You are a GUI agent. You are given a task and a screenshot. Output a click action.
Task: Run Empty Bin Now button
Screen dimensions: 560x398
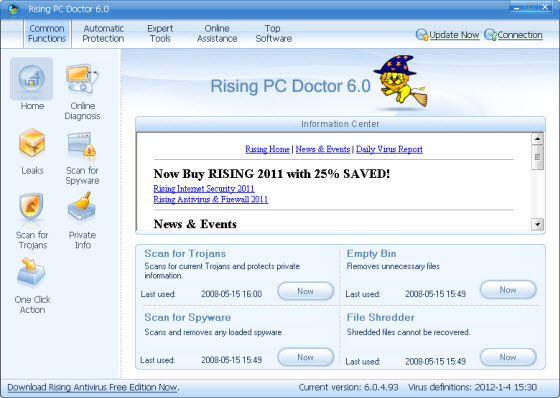click(x=508, y=290)
